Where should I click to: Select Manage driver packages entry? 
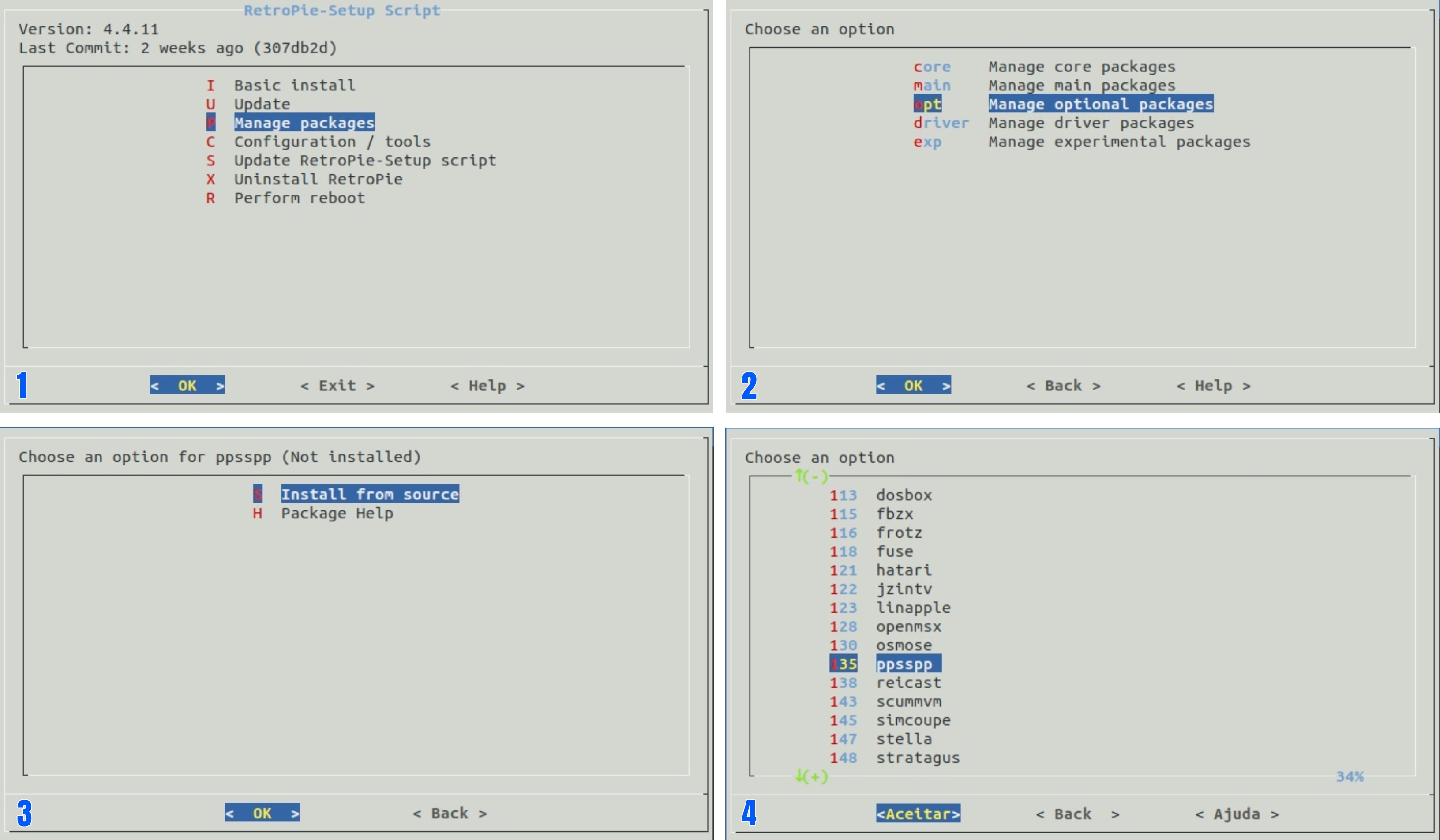pos(1091,124)
